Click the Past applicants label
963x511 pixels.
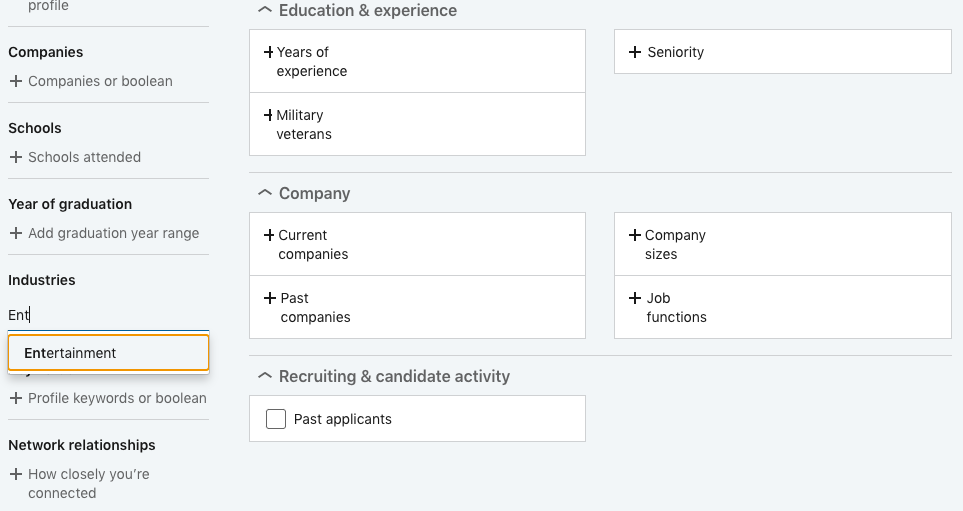pos(343,419)
